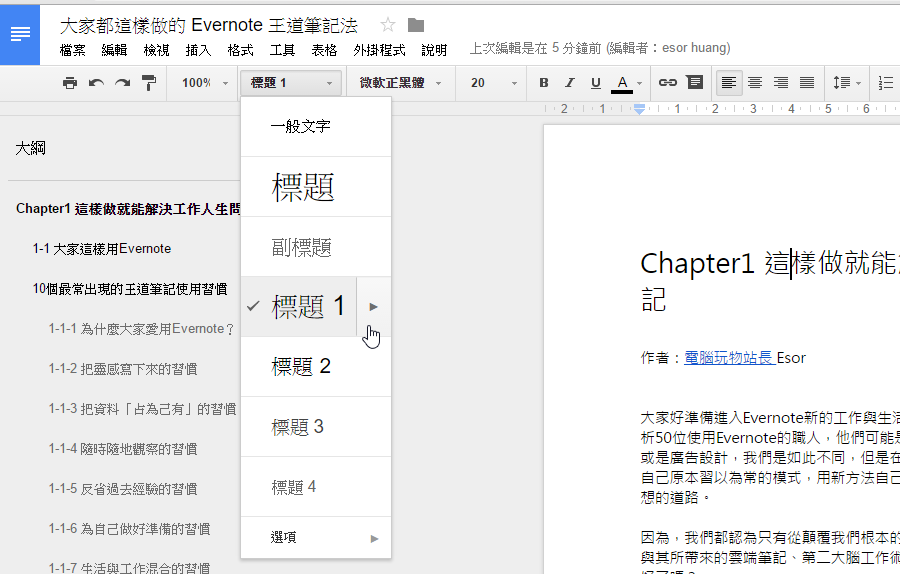Go to 10個最常出現的王道筆記使用習慣 outline entry
This screenshot has width=900, height=574.
tap(130, 289)
